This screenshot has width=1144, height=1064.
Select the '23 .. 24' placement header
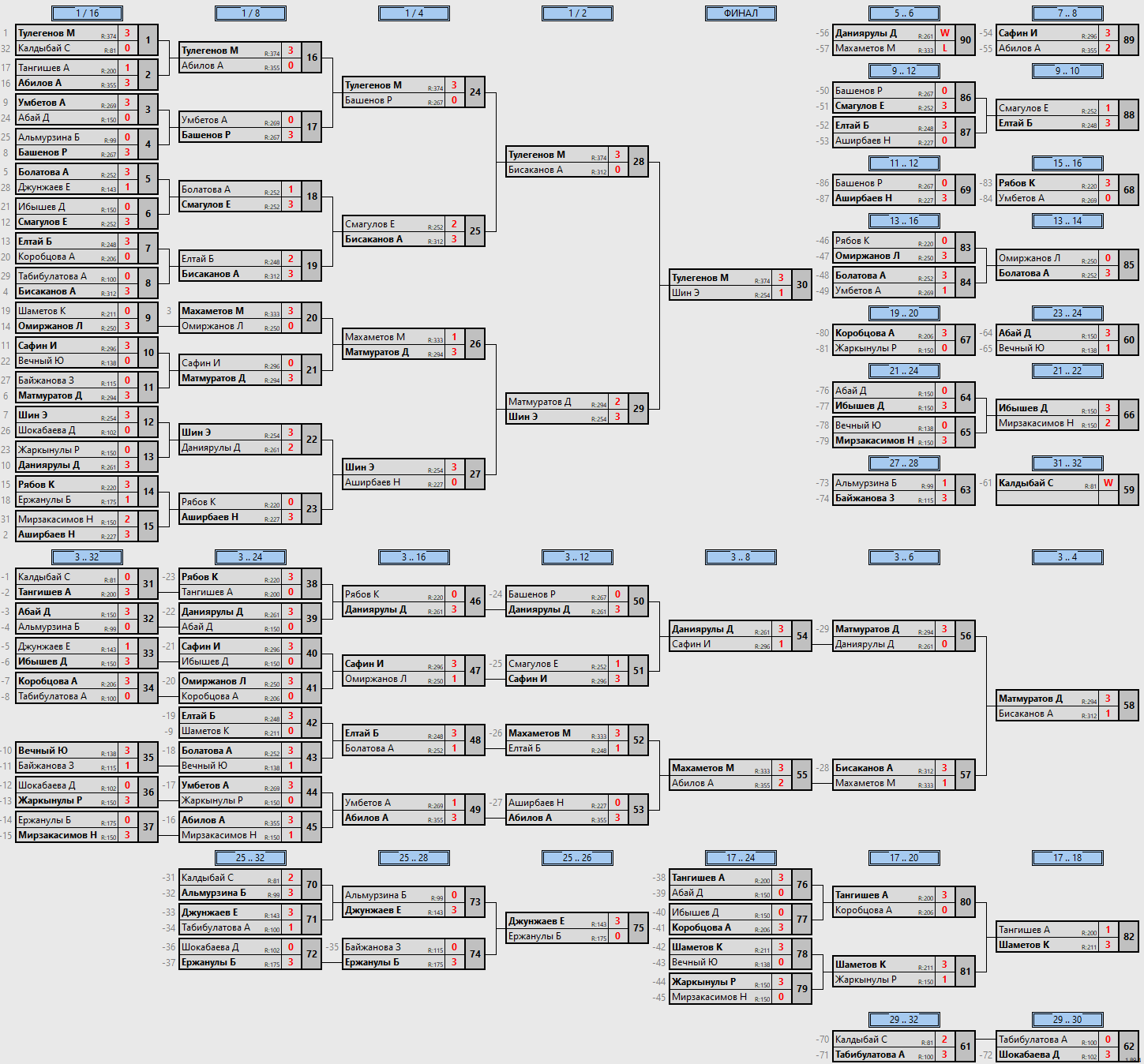1067,313
